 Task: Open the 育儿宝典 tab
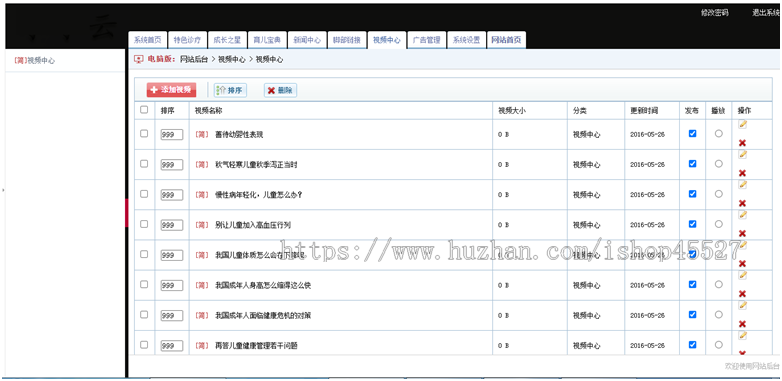(267, 40)
